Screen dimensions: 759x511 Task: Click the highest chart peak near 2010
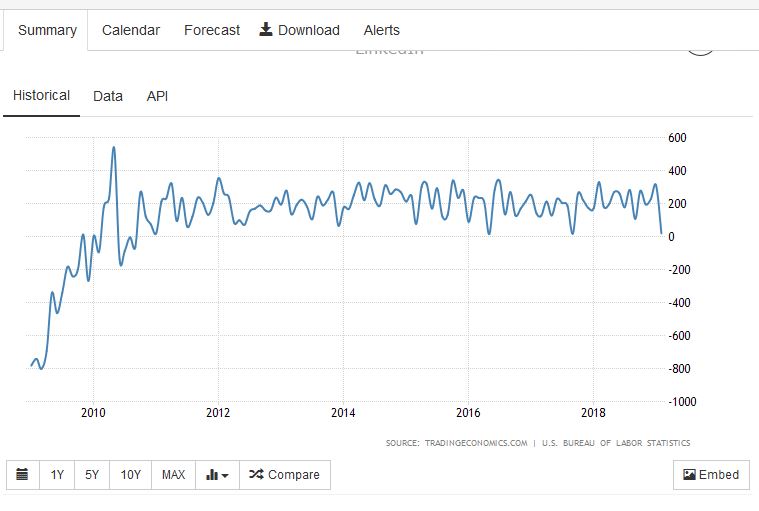(x=113, y=148)
